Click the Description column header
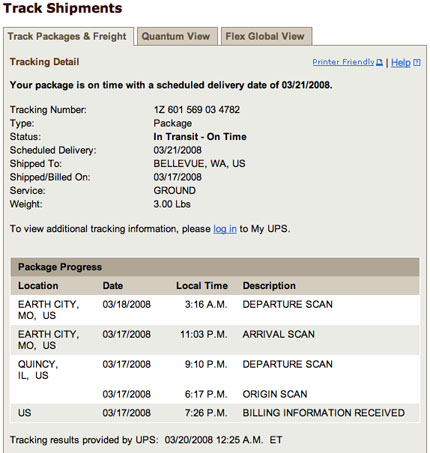430x453 pixels. (269, 286)
